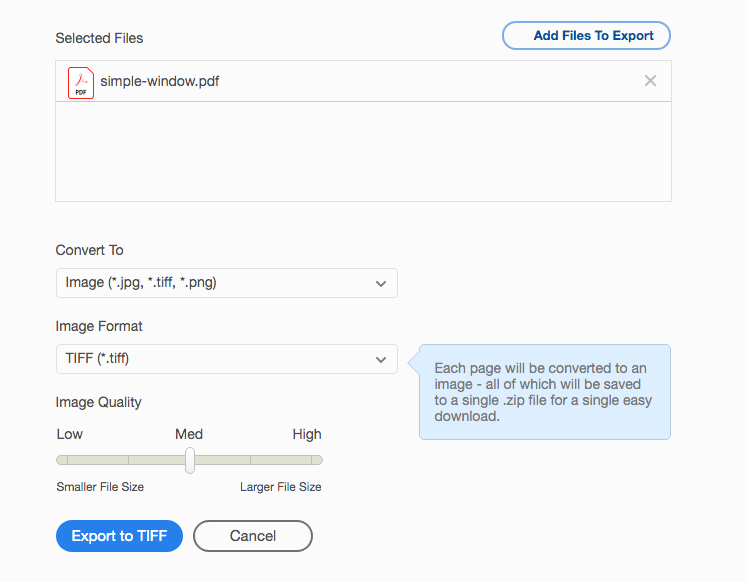Viewport: 748px width, 582px height.
Task: Click the Low quality label
Action: click(70, 434)
